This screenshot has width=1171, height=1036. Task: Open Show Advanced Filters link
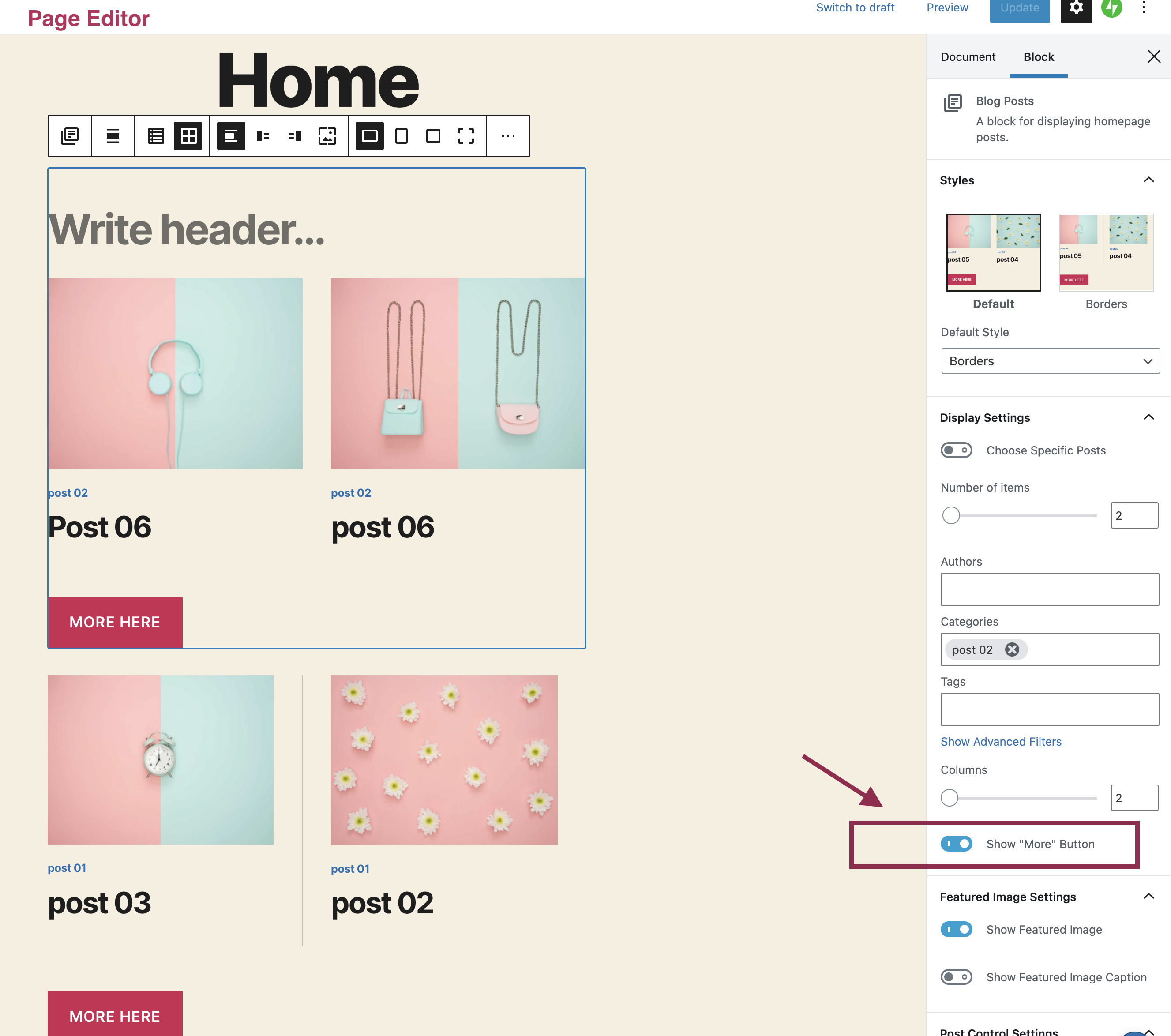(x=1001, y=741)
